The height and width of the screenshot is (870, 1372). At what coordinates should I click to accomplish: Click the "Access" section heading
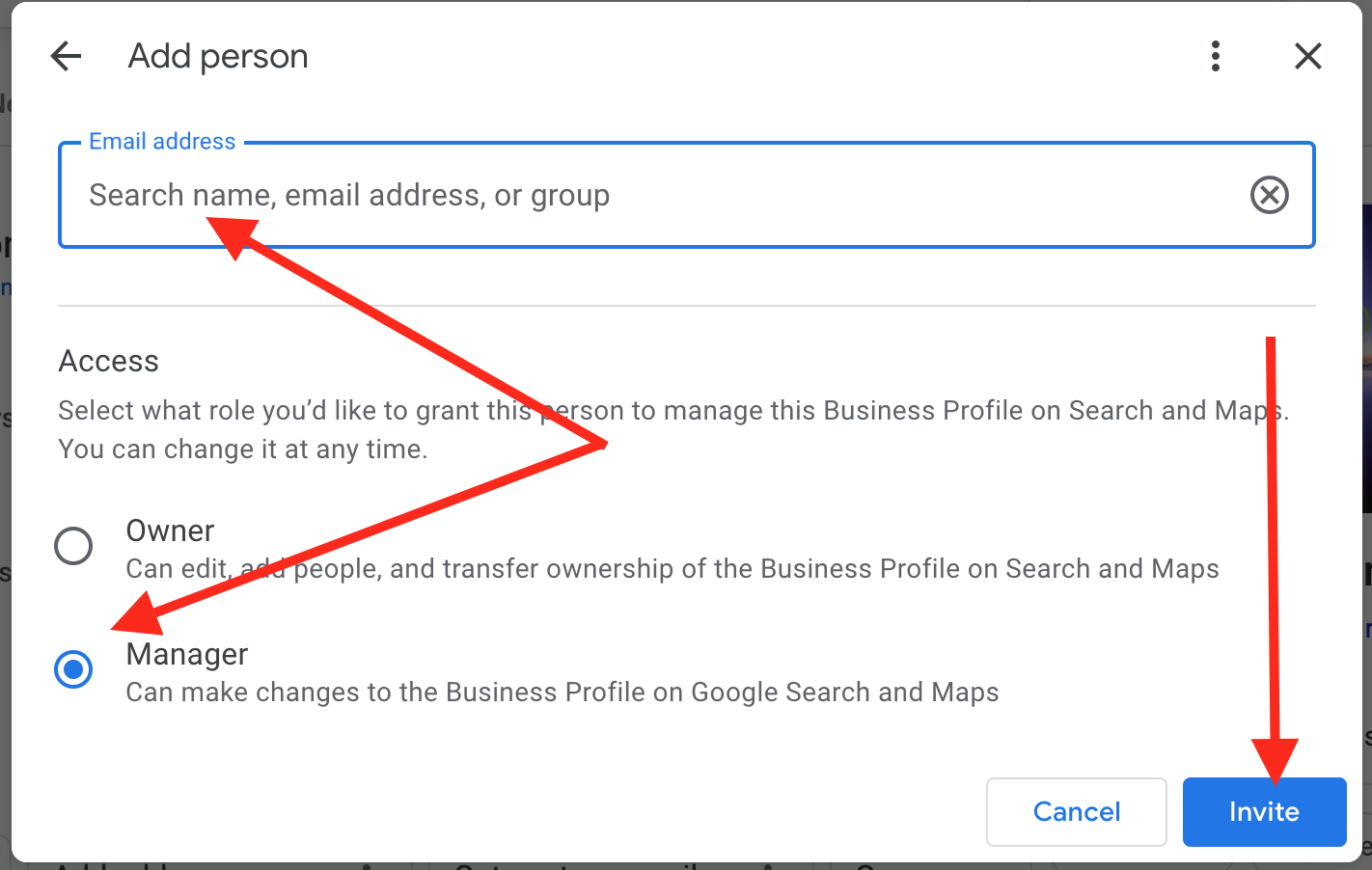click(108, 361)
